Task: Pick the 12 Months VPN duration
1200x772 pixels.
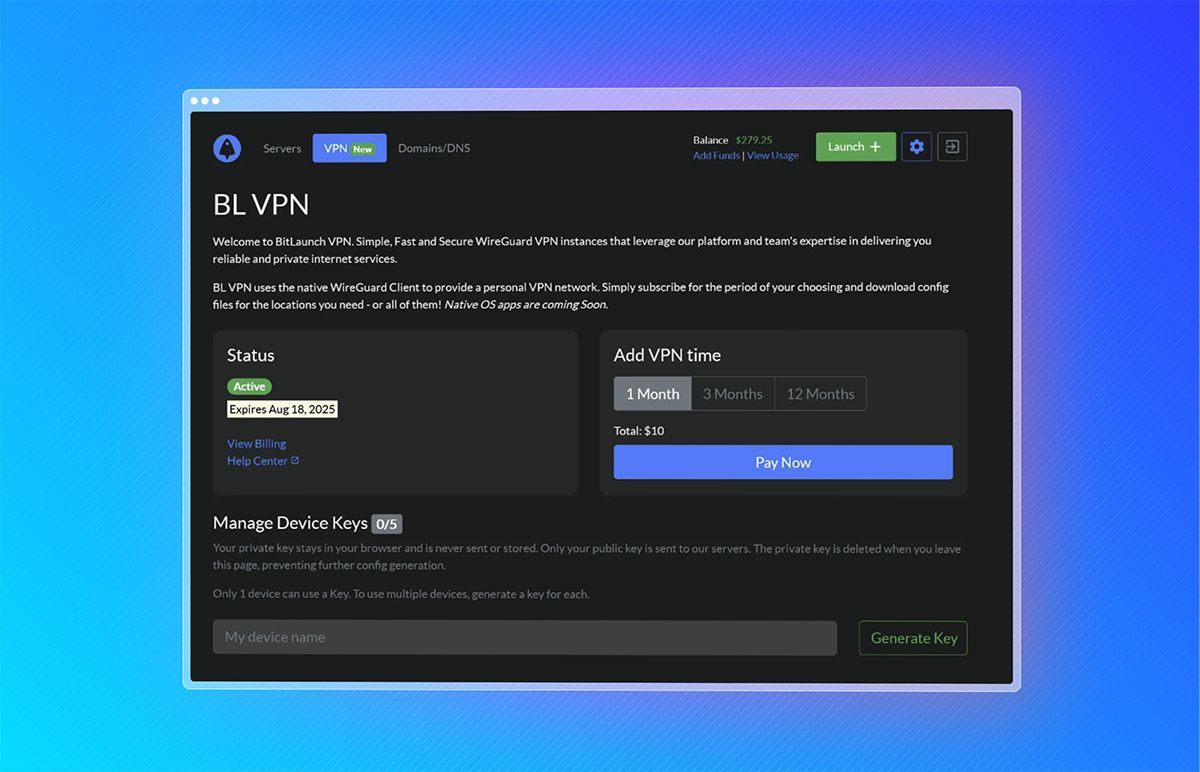Action: tap(820, 394)
